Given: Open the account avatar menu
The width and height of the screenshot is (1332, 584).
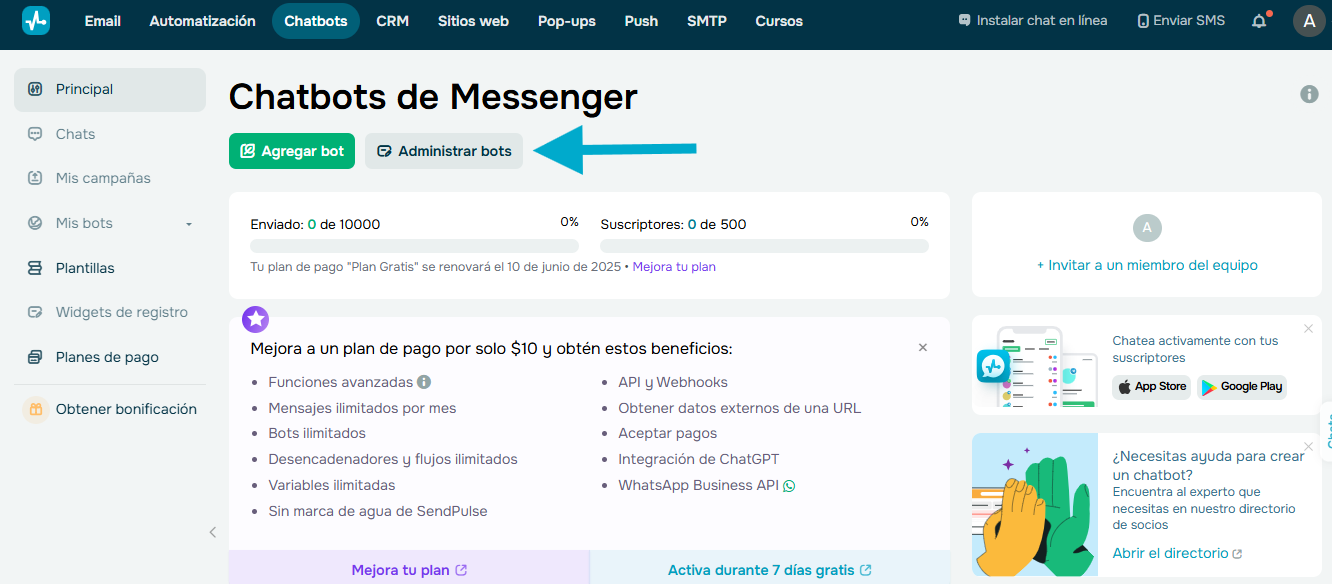Looking at the screenshot, I should 1309,21.
